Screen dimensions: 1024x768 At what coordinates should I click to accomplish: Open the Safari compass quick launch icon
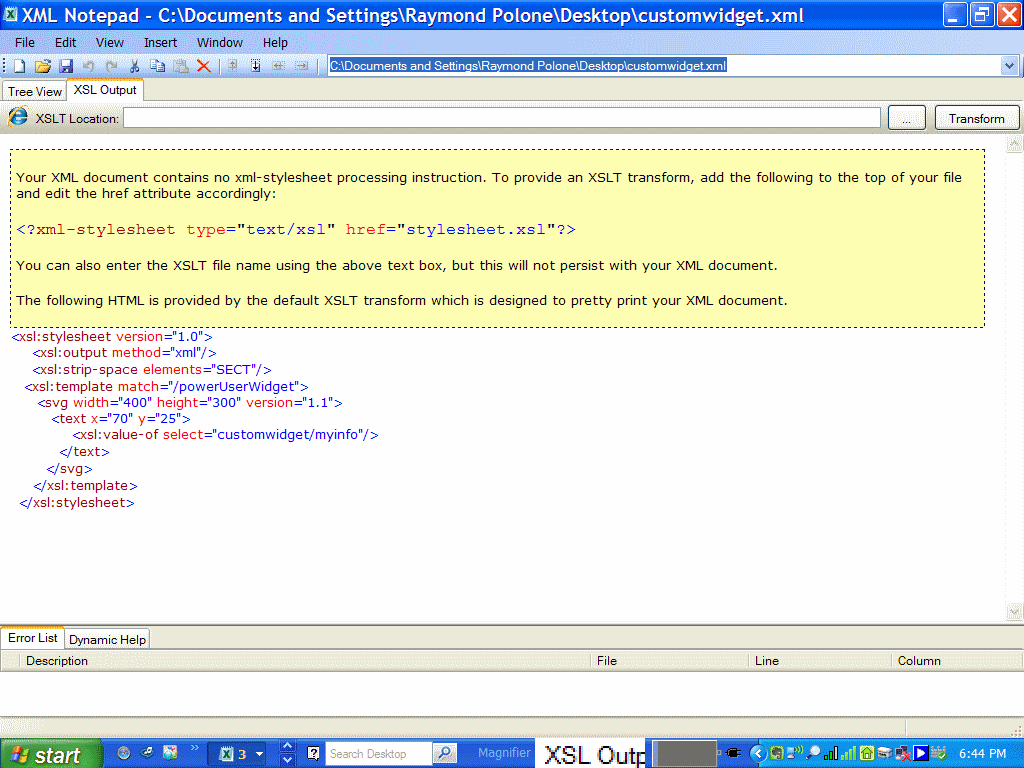pos(123,753)
